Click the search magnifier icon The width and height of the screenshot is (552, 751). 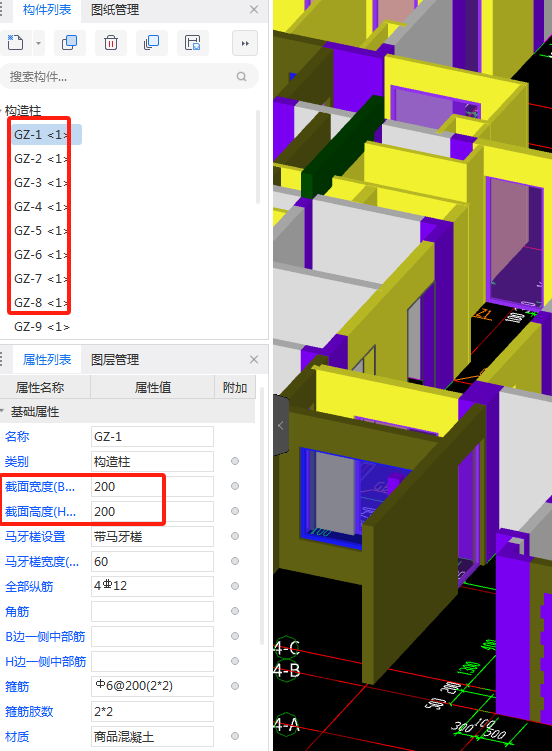pos(241,77)
